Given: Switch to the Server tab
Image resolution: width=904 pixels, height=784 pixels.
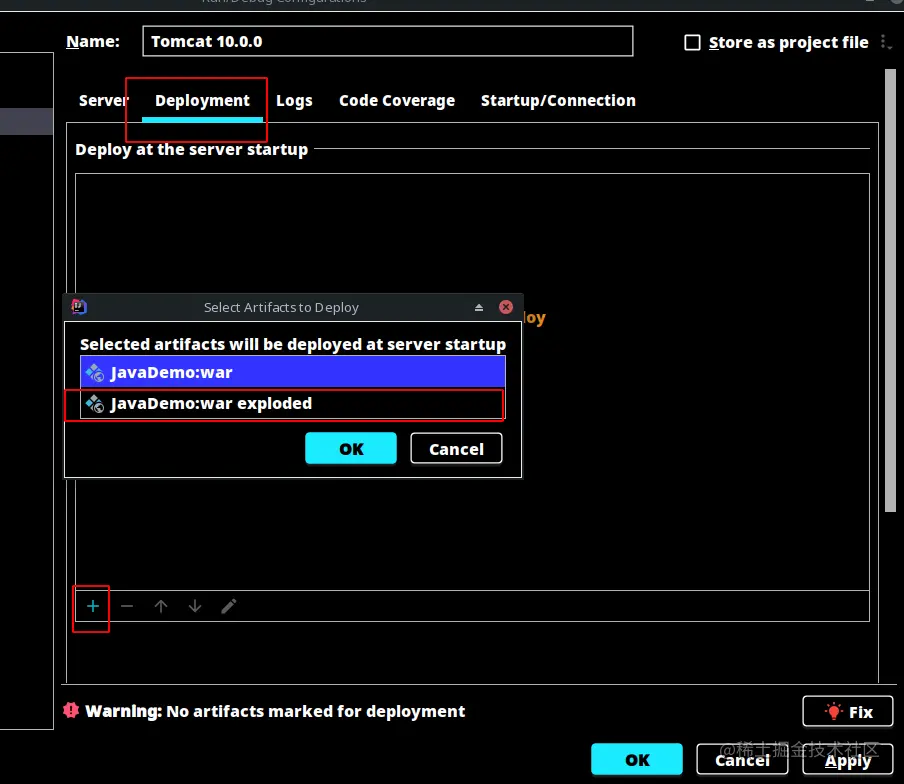Looking at the screenshot, I should point(104,100).
